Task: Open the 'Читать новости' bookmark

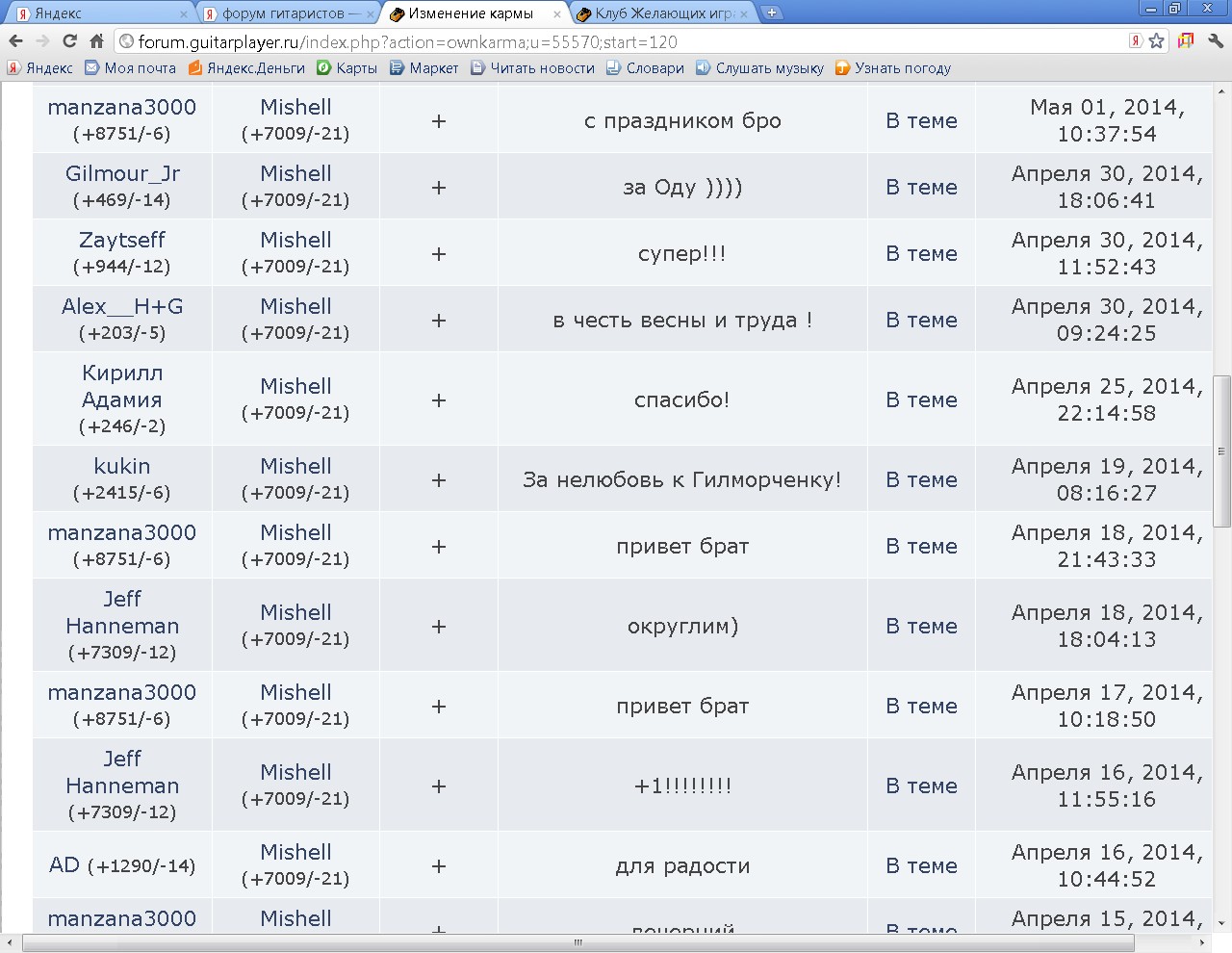Action: 533,68
